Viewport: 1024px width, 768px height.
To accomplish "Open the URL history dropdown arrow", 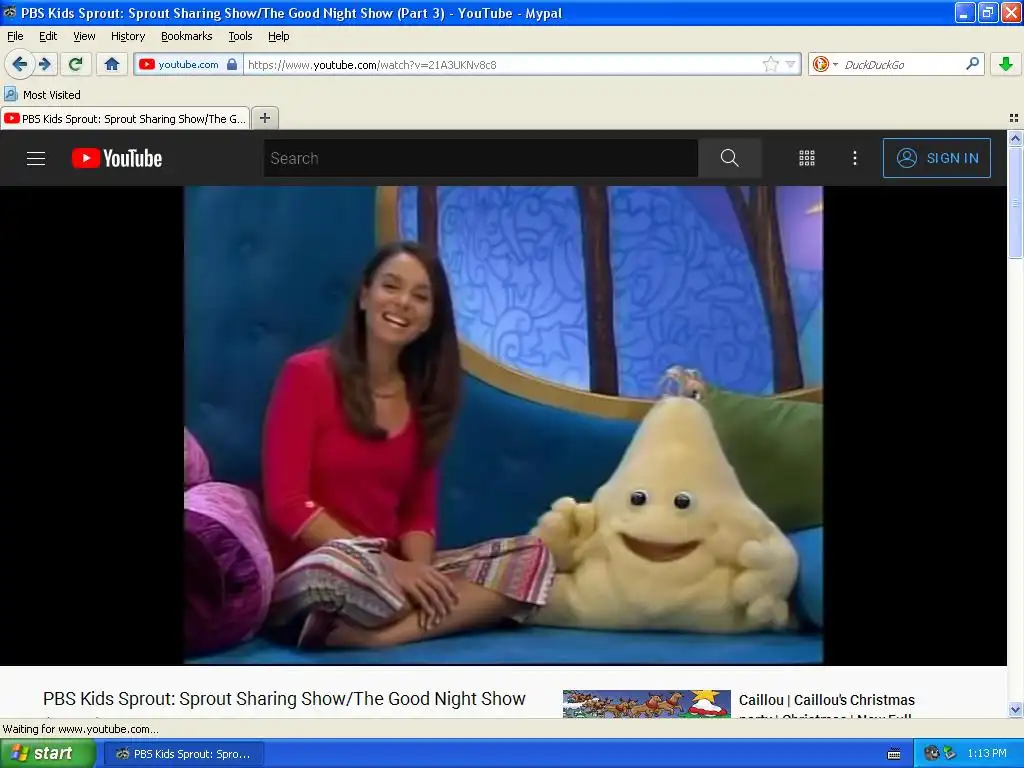I will [790, 64].
